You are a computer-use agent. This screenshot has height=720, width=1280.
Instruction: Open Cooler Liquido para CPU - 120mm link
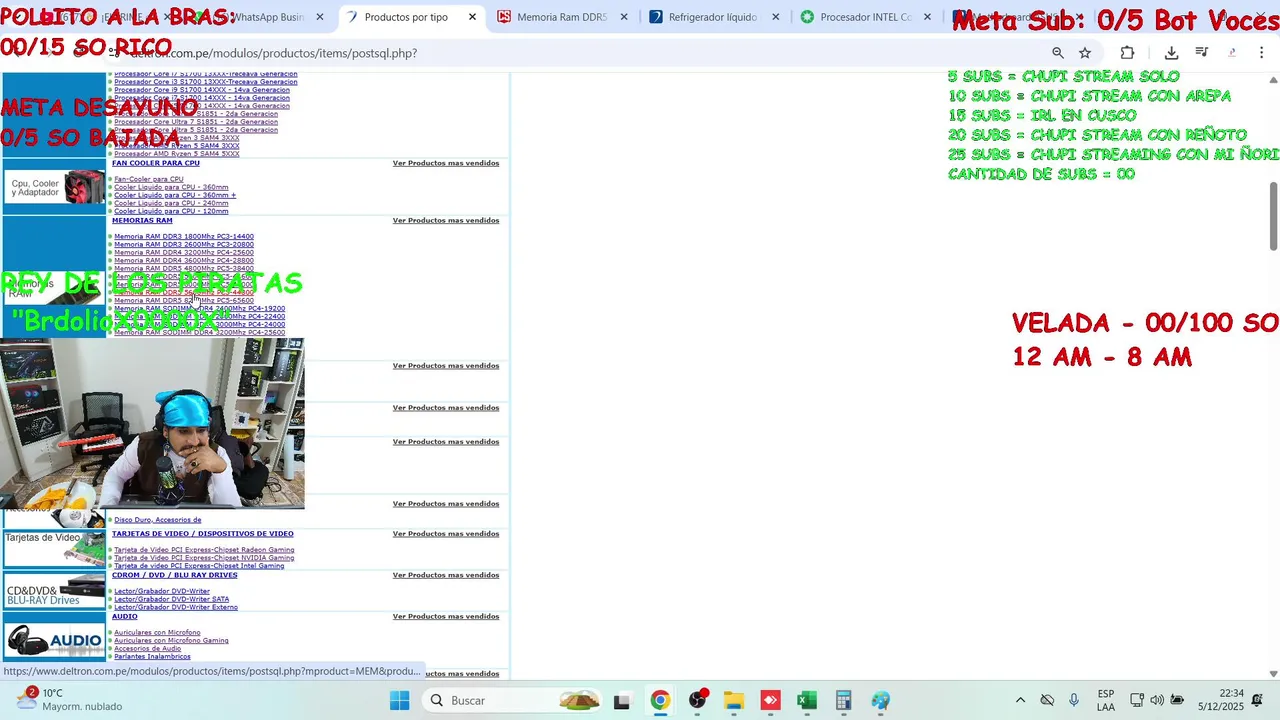click(171, 211)
